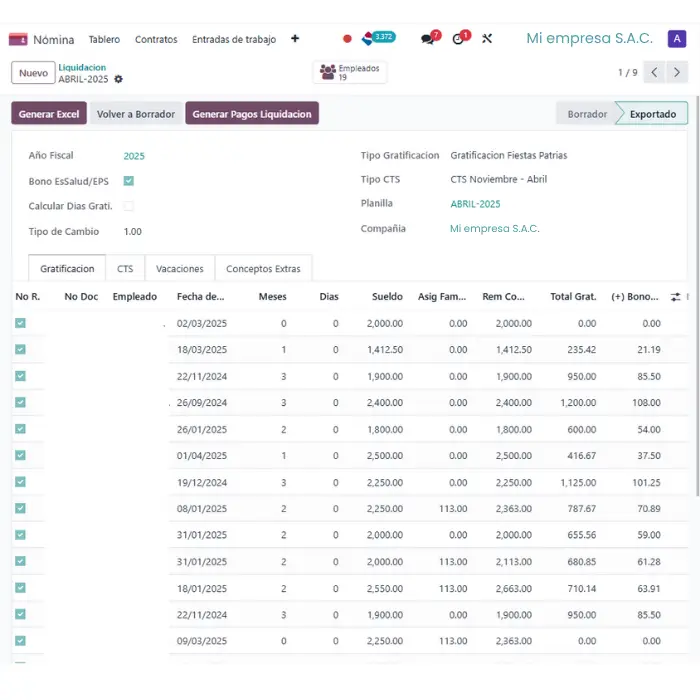700x700 pixels.
Task: Enable the Calcular Dias Grati. checkbox
Action: (x=128, y=206)
